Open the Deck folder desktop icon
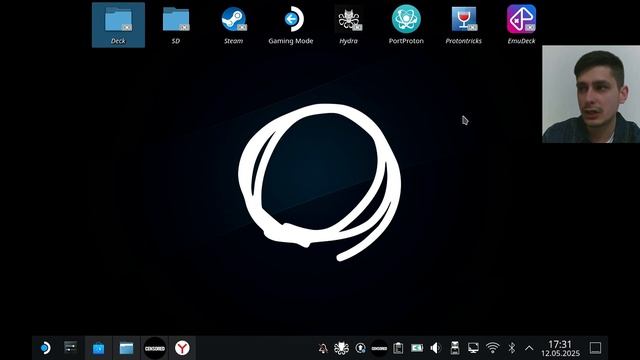This screenshot has height=360, width=640. 118,24
